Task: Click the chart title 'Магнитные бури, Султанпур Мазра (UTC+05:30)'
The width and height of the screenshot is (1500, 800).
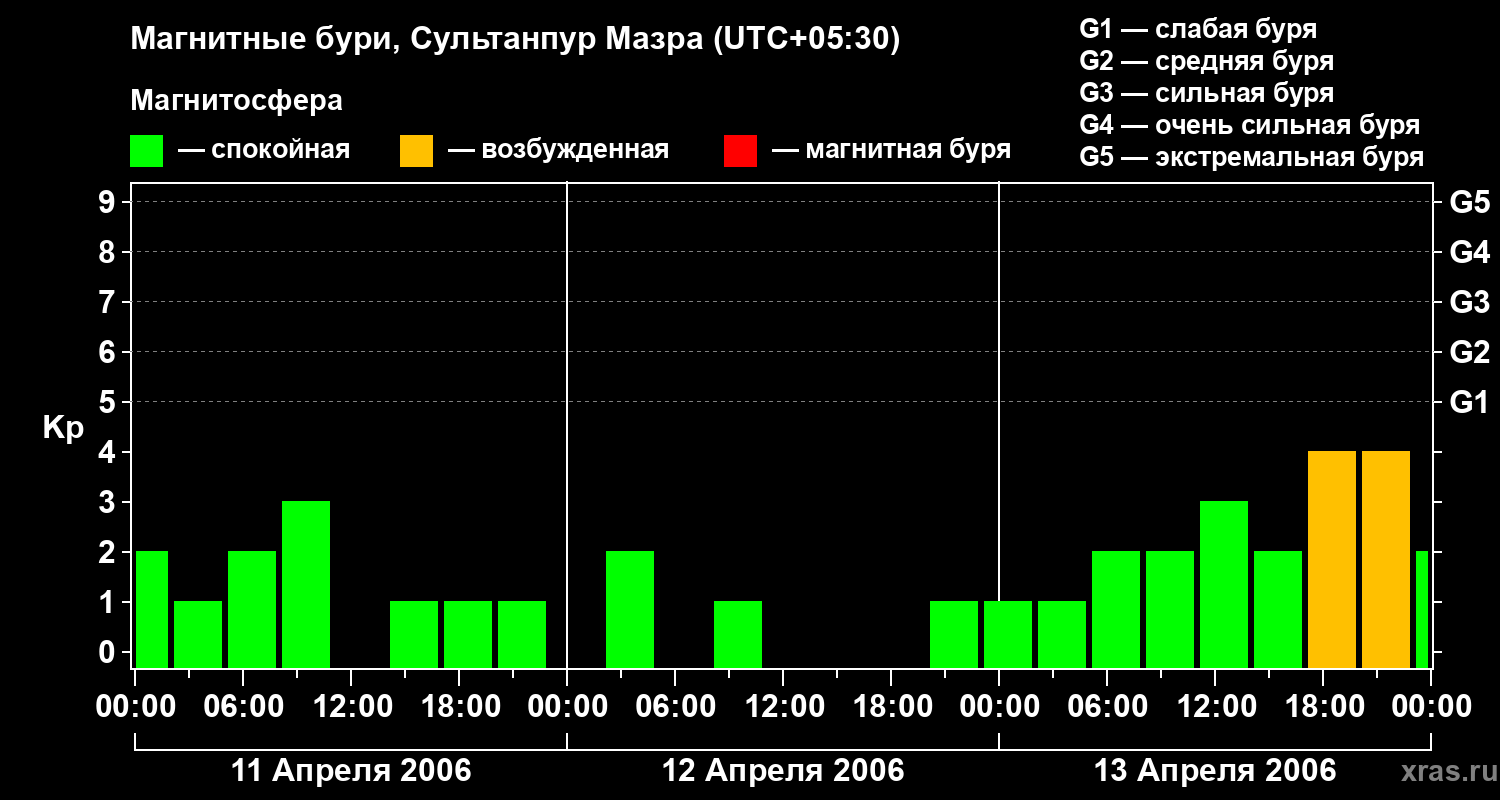Action: [515, 40]
